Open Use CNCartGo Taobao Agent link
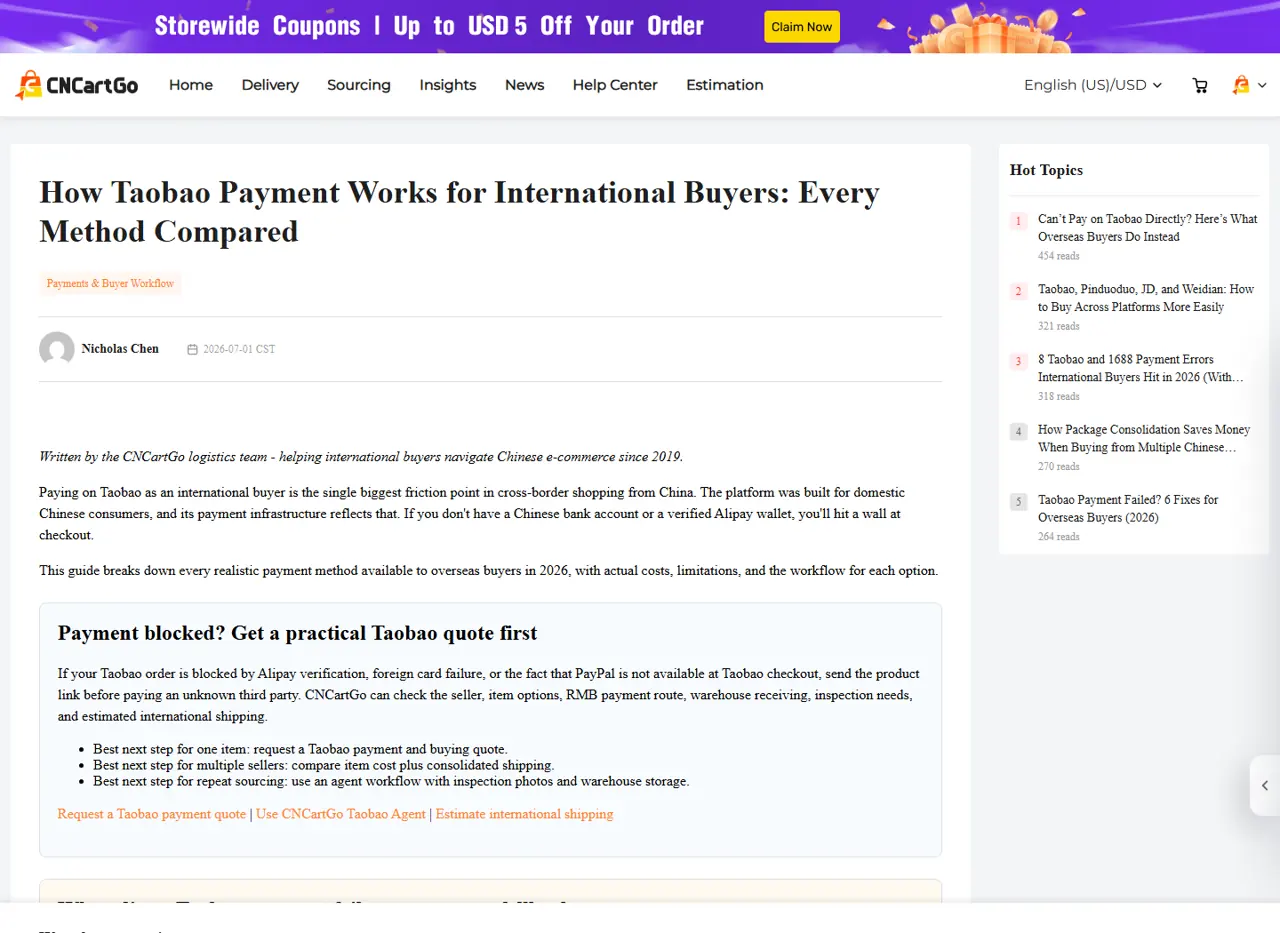This screenshot has width=1280, height=933. 341,814
